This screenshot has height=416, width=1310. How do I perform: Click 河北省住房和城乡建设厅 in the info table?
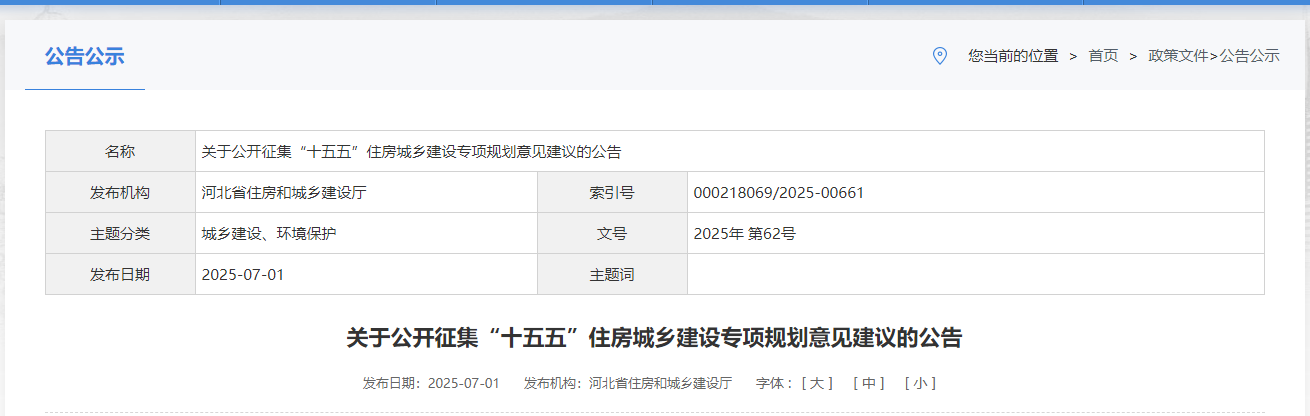click(x=284, y=192)
